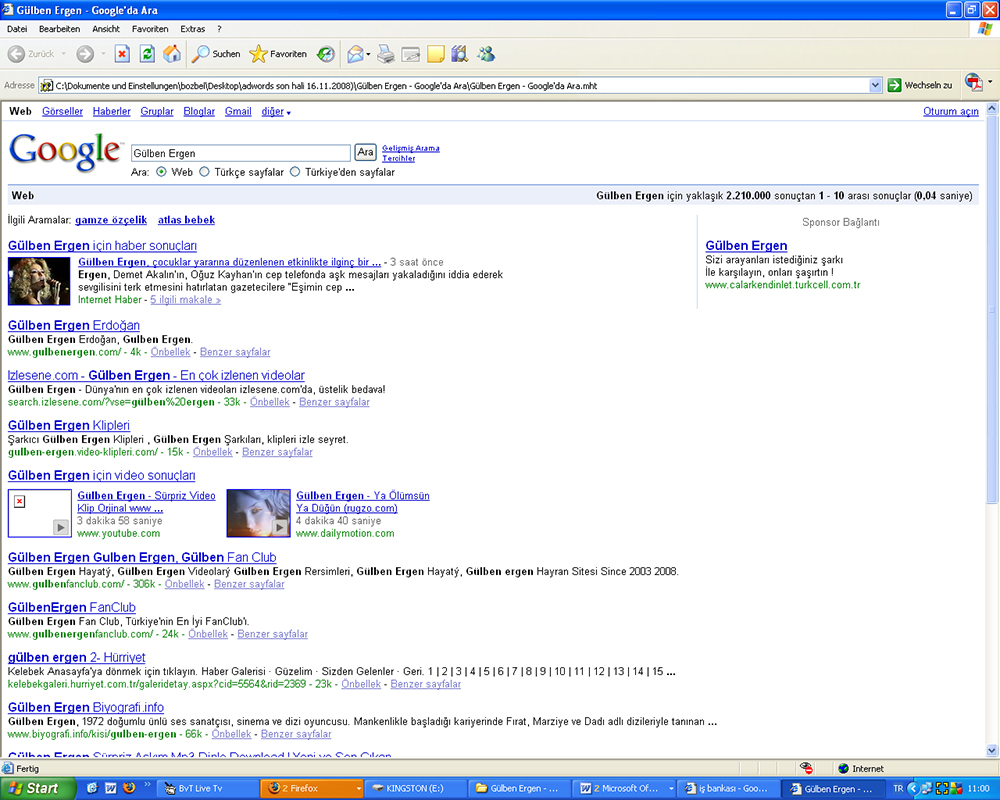The height and width of the screenshot is (800, 1000).
Task: Open the Bearbeiten menu
Action: [x=59, y=29]
